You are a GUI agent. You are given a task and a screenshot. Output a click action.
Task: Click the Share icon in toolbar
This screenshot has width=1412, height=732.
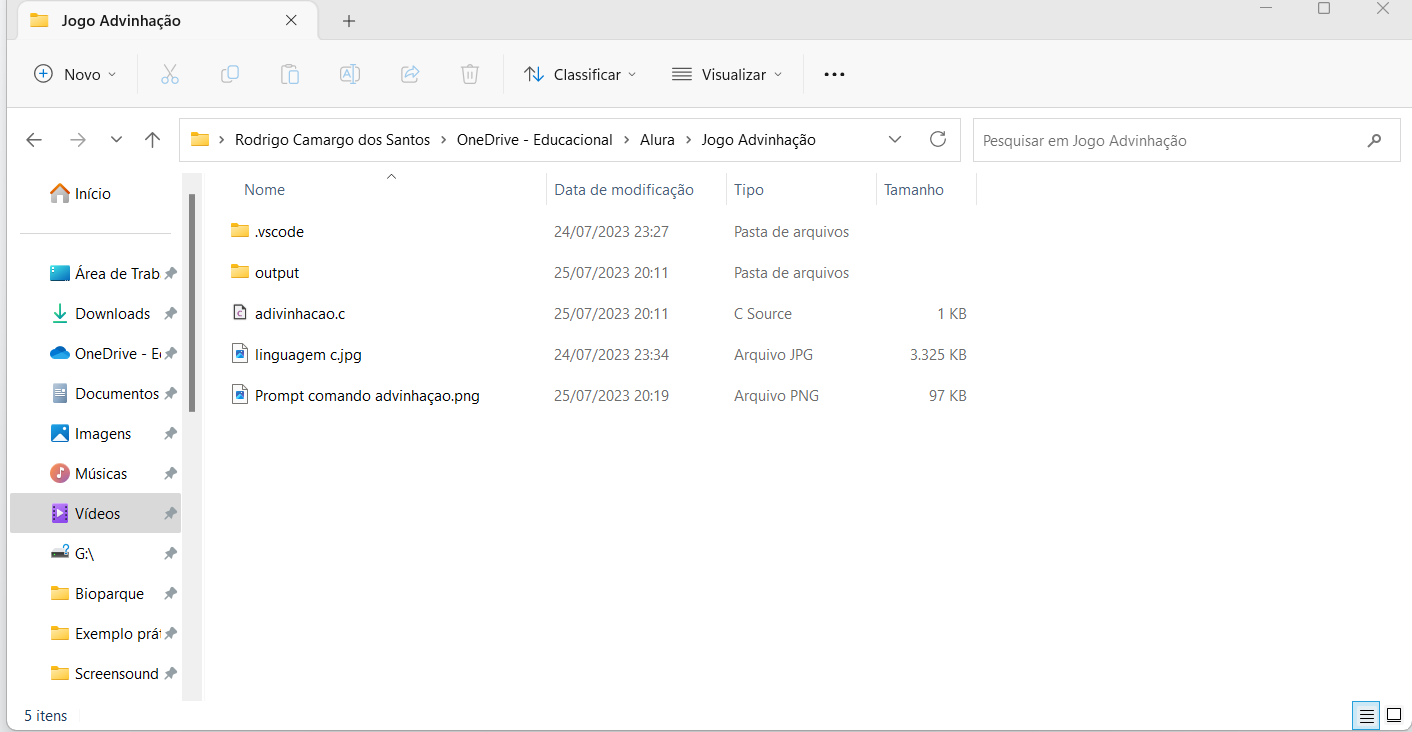point(410,74)
